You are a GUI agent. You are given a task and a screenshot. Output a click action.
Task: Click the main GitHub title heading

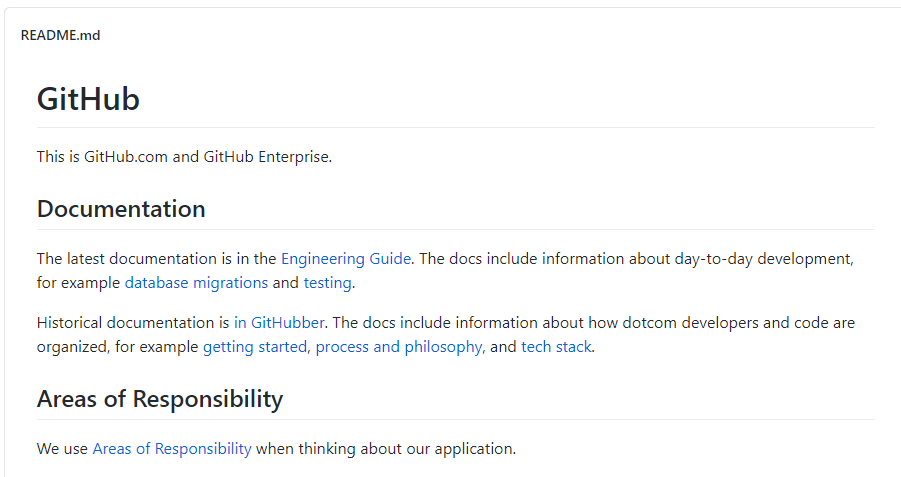click(88, 99)
